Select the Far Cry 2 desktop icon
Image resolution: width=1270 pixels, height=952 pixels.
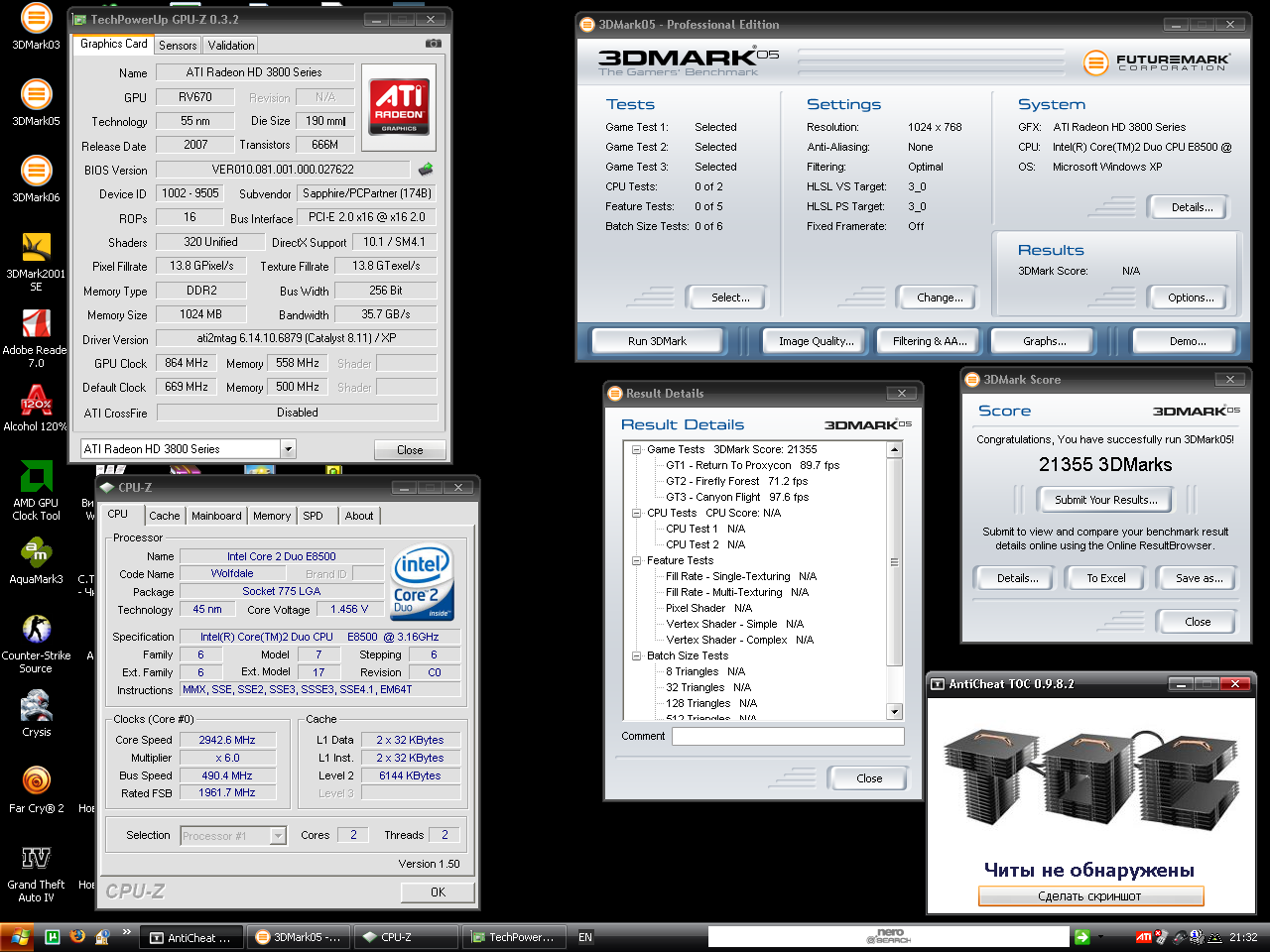click(36, 790)
